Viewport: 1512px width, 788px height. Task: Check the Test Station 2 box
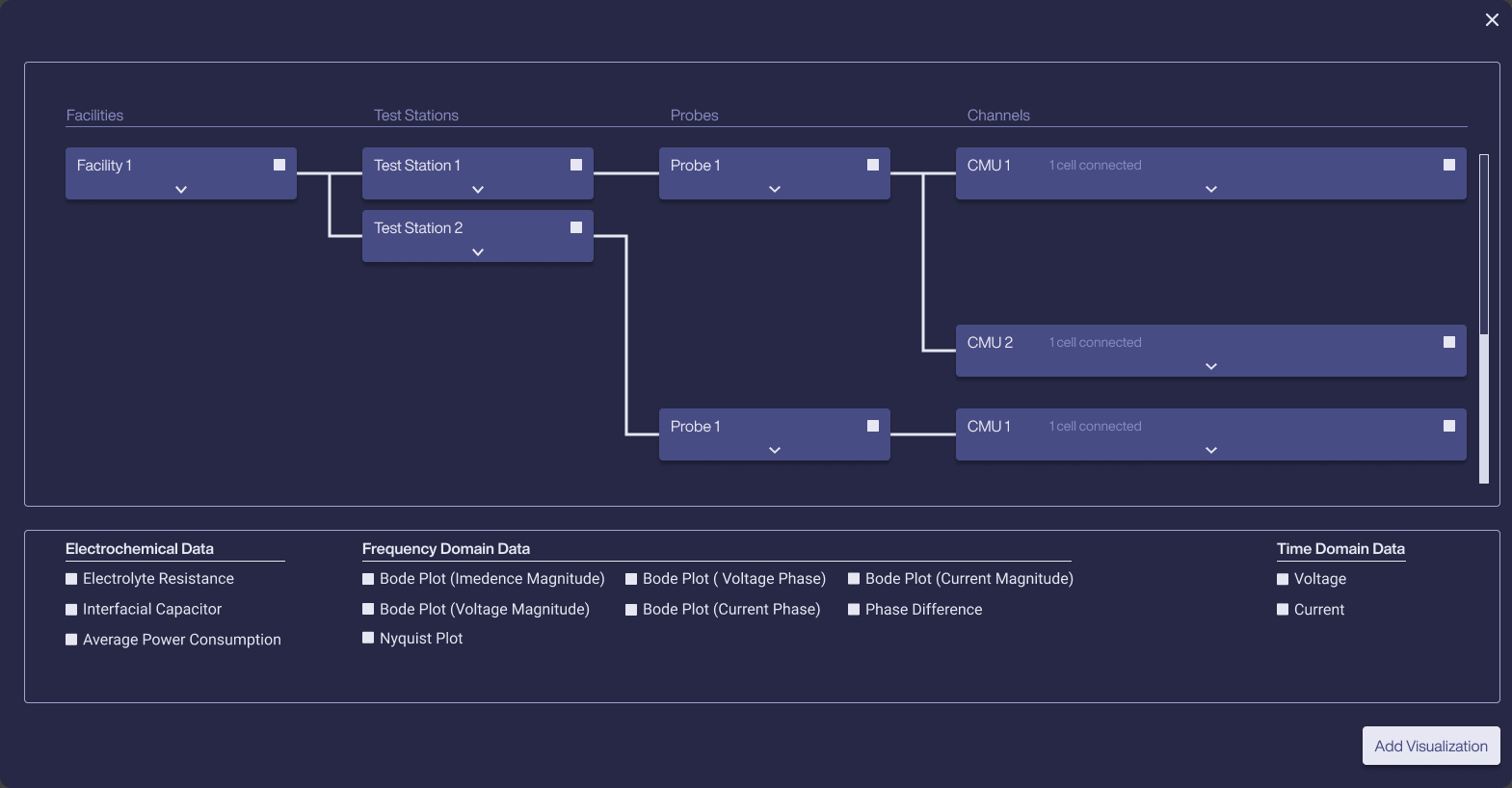[x=576, y=227]
